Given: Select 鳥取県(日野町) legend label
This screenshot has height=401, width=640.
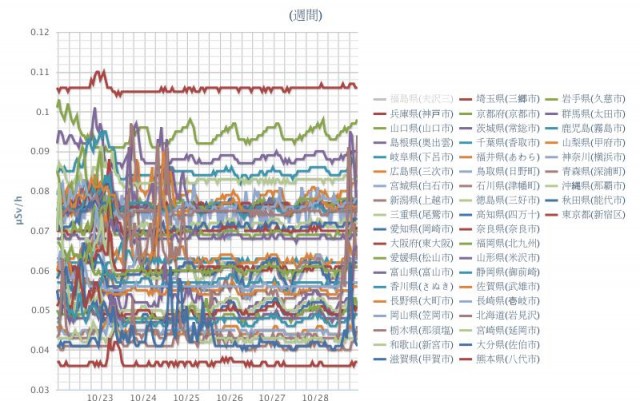Looking at the screenshot, I should tap(508, 171).
